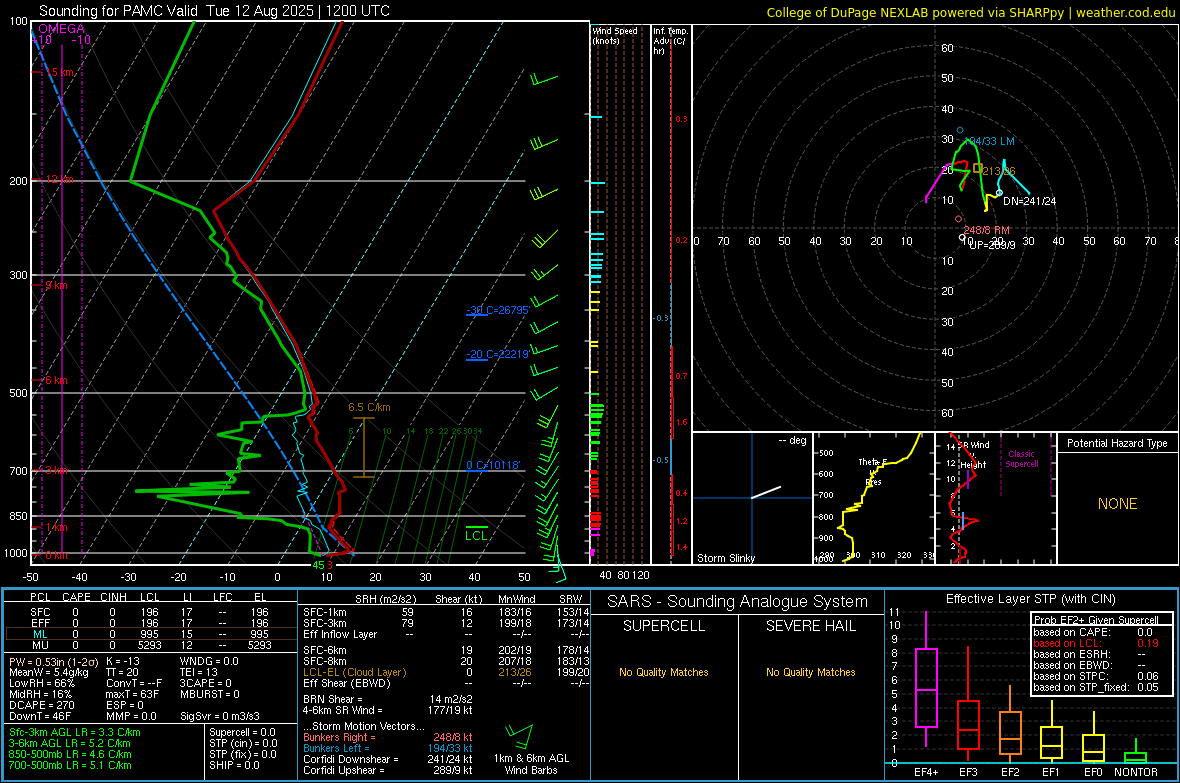This screenshot has width=1180, height=783.
Task: Click the '9 km' height marker
Action: click(56, 285)
